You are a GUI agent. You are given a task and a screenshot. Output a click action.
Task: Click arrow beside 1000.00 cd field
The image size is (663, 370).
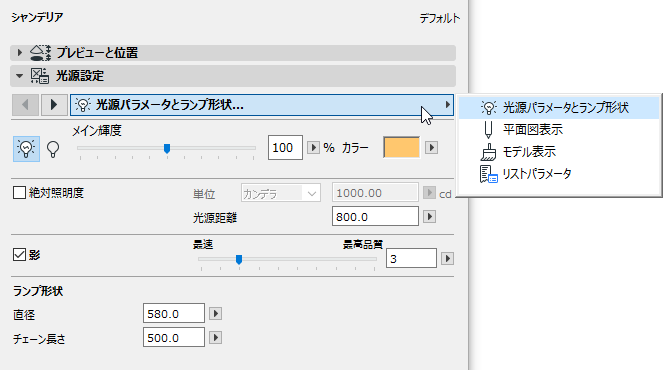pos(429,193)
